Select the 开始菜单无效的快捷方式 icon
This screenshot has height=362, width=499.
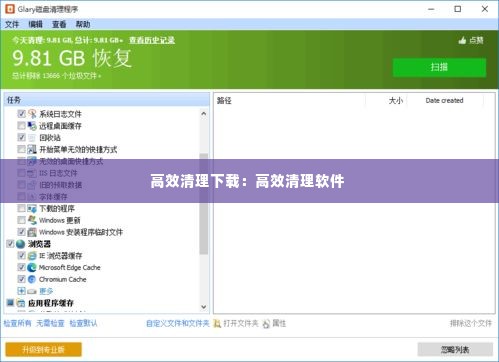tap(32, 149)
